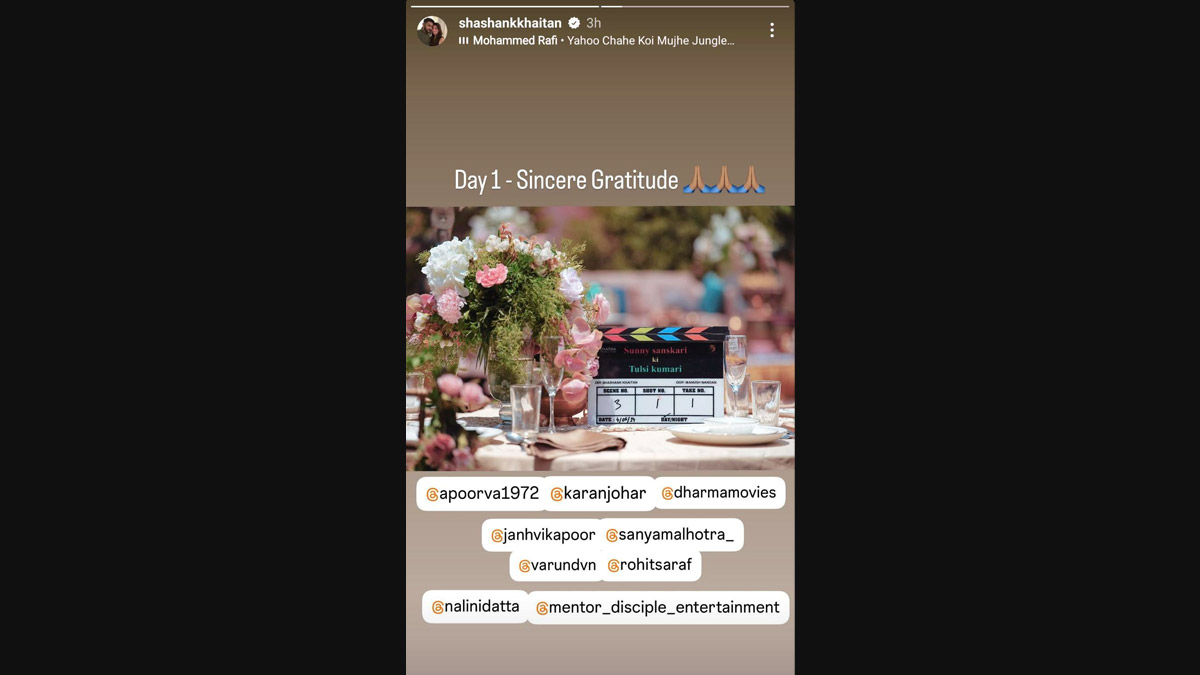This screenshot has width=1200, height=675.
Task: Tap the @karanjohar mention sticker
Action: pos(598,494)
